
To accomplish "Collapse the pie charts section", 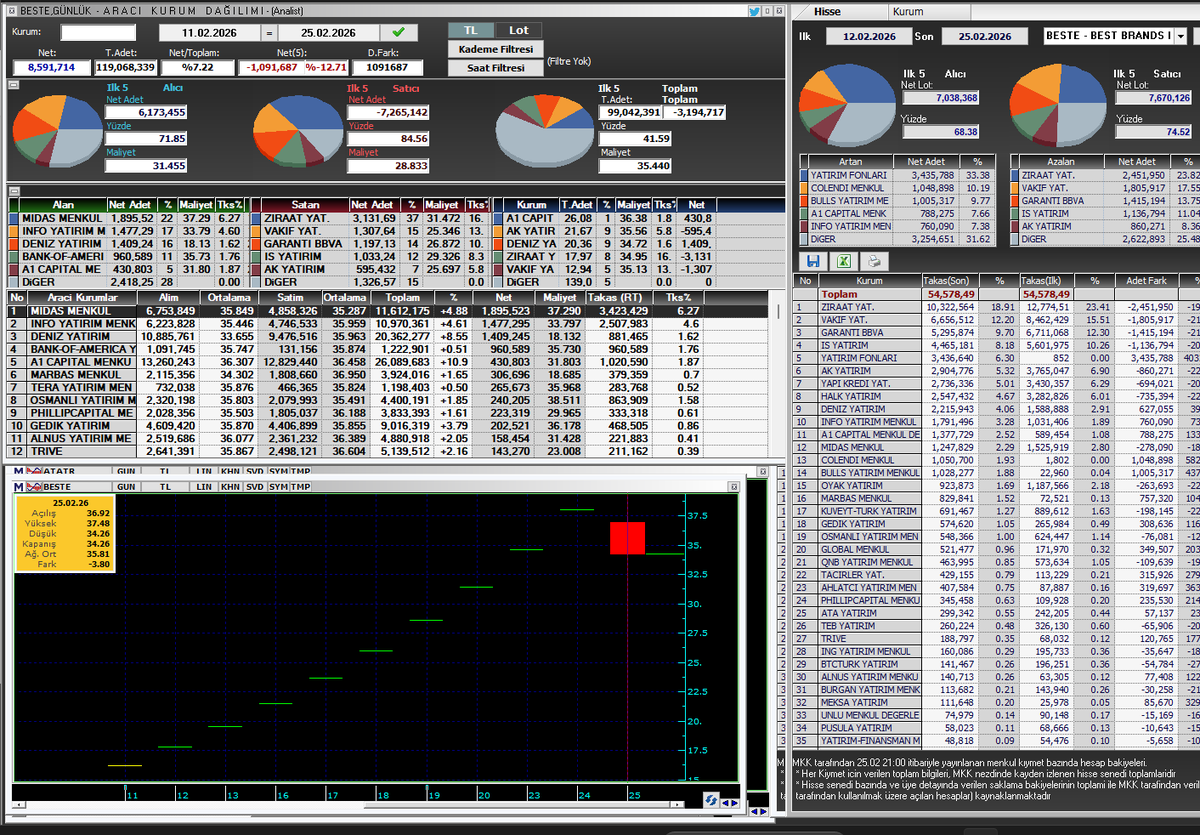I will 13,84.
